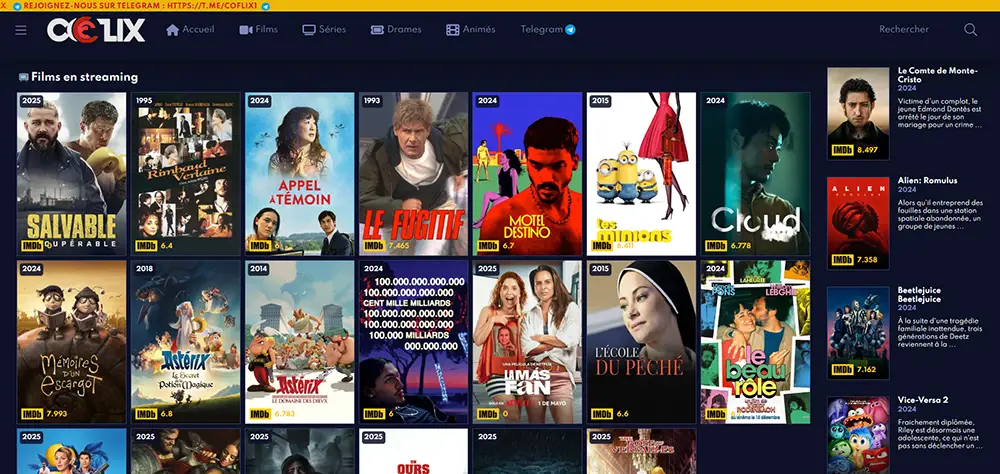Click the film strip icon beside Animés
The image size is (1000, 474).
pos(452,29)
